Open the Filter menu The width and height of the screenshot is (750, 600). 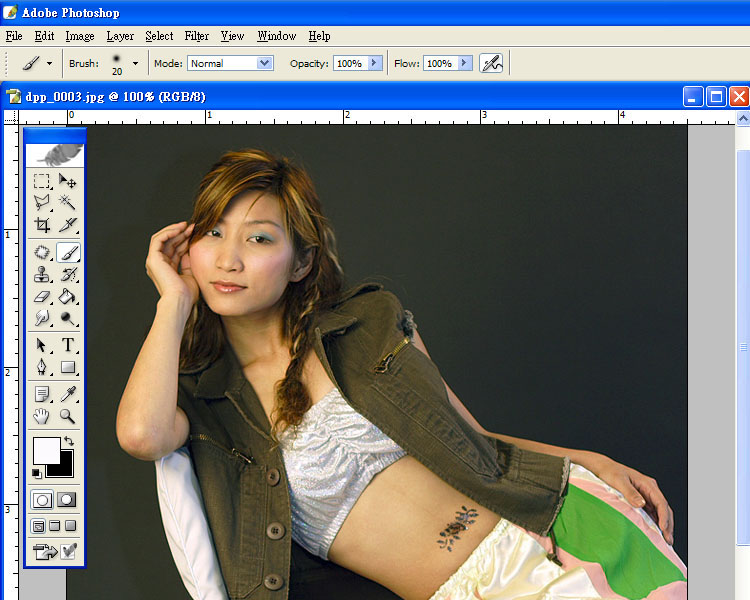[196, 36]
